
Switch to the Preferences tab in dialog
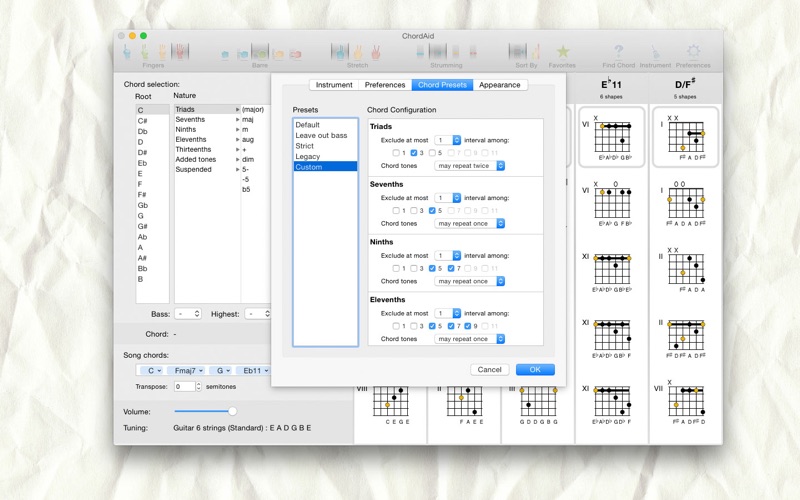coord(385,85)
